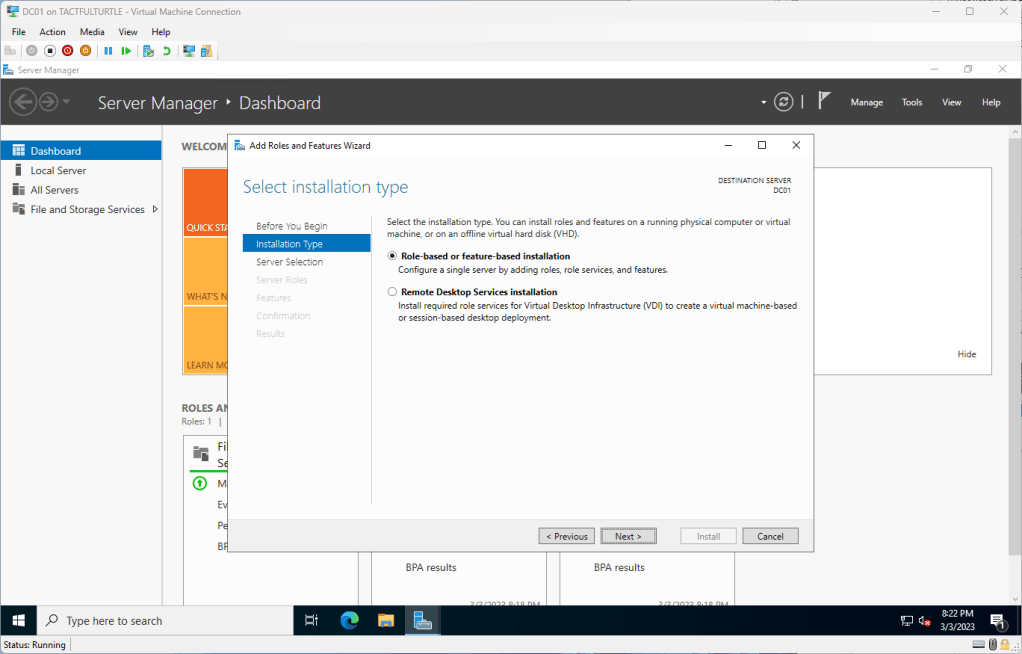Open the dropdown arrow beside the refresh icon
Screen dimensions: 1022x654
(x=764, y=102)
